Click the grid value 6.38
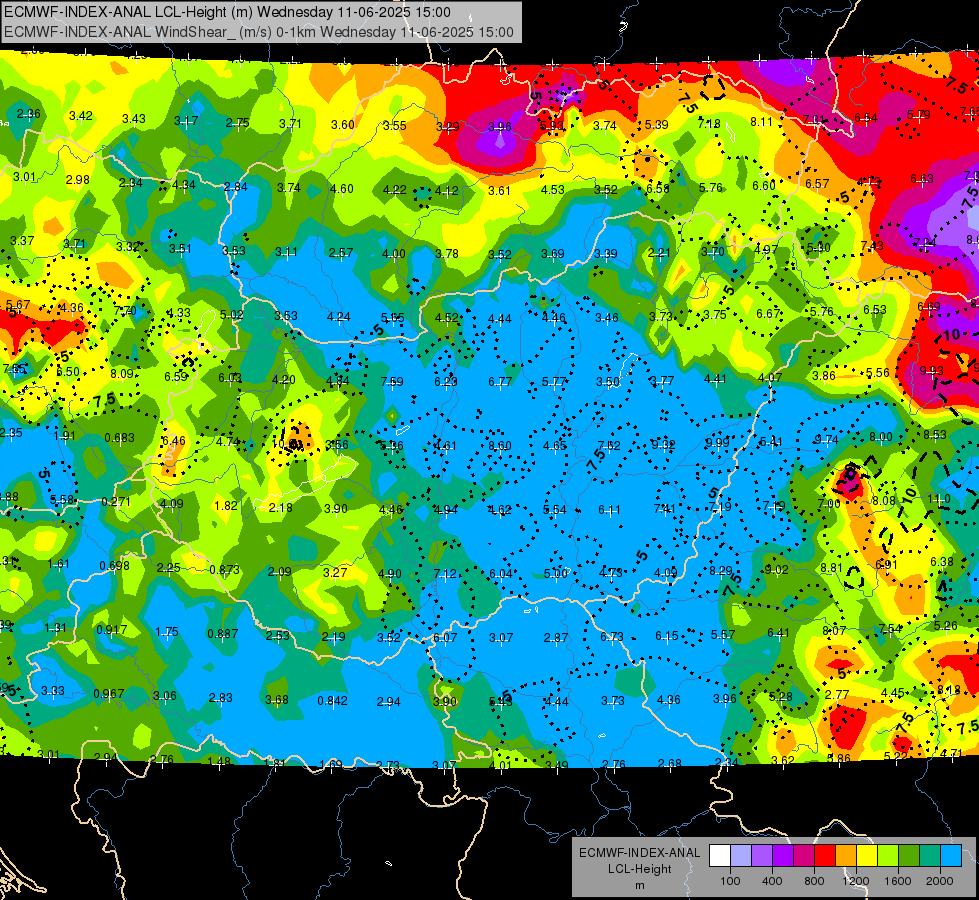This screenshot has height=900, width=979. [942, 561]
